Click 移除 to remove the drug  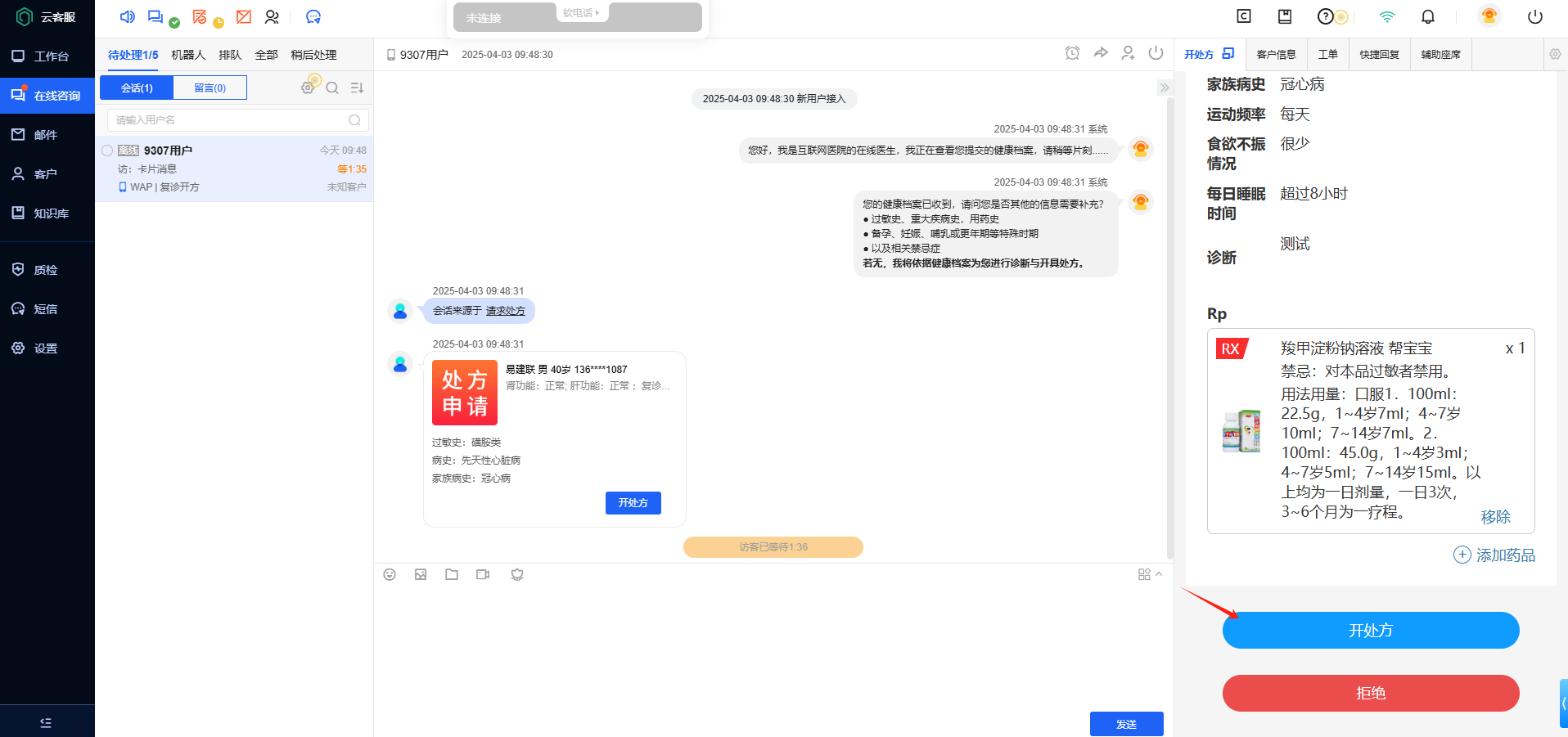tap(1496, 517)
